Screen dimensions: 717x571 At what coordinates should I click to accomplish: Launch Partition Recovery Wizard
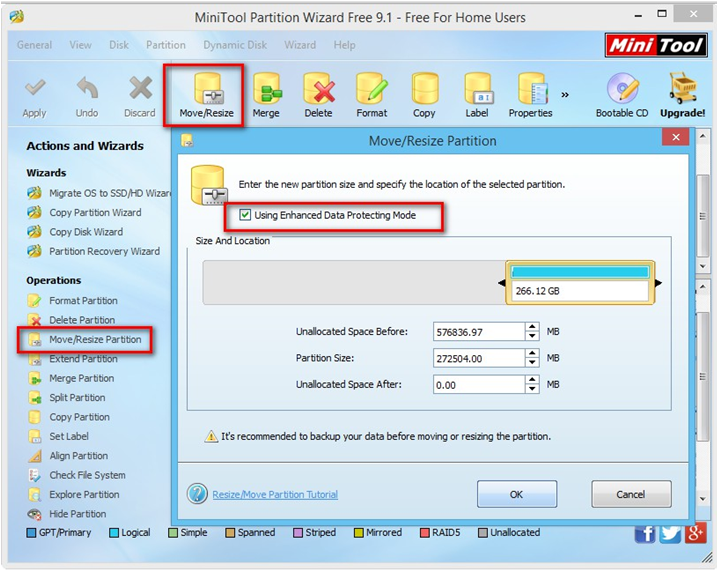[x=93, y=251]
